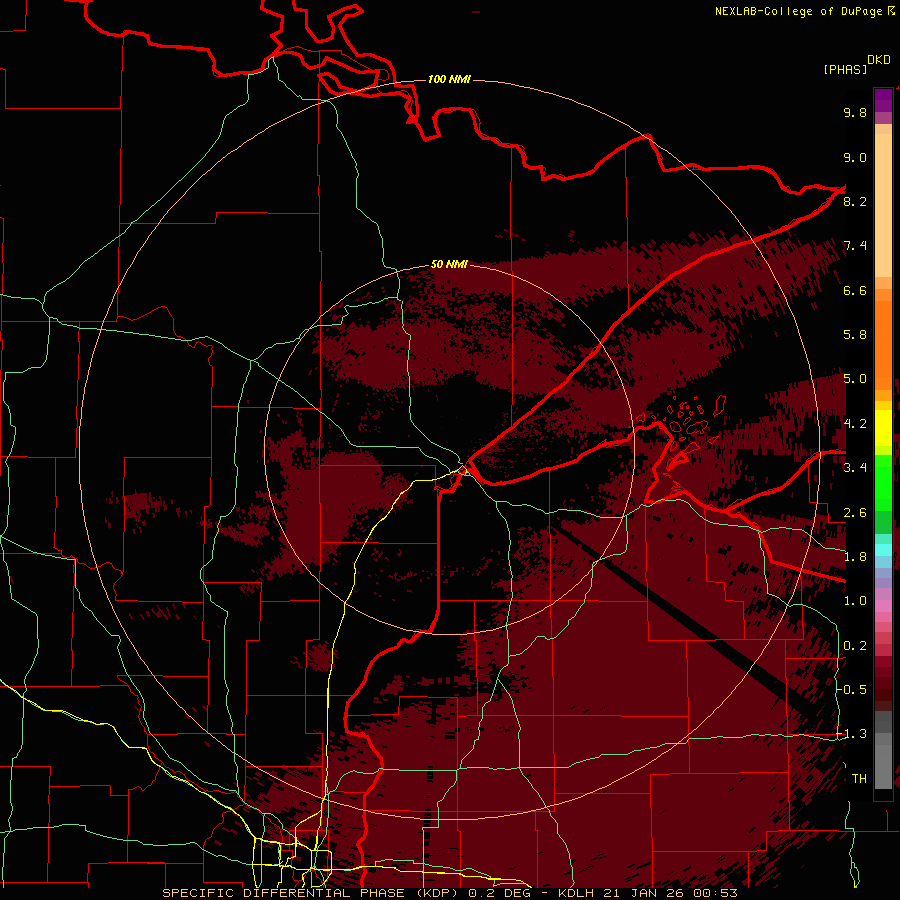The image size is (900, 900).
Task: Click the 9.0 scale value
Action: click(855, 157)
